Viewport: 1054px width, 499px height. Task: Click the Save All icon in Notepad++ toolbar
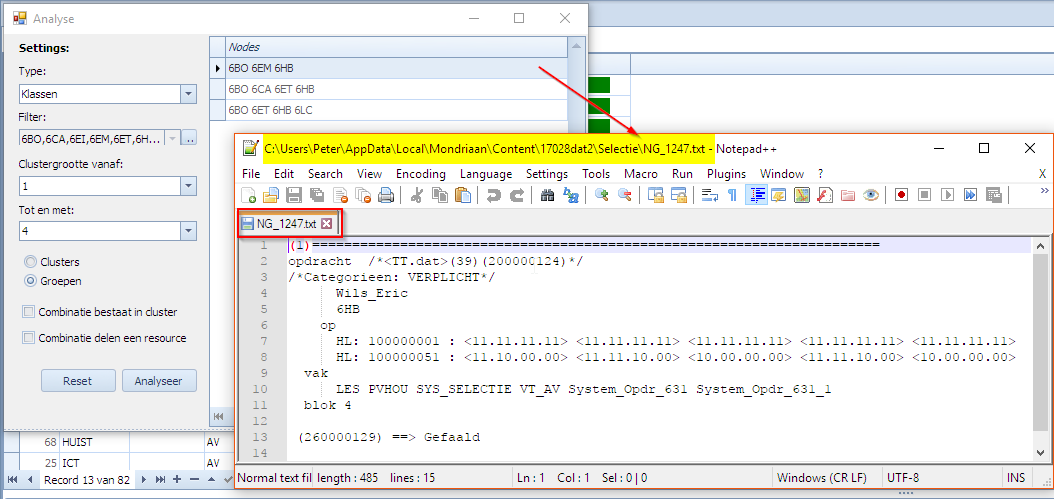tap(317, 196)
